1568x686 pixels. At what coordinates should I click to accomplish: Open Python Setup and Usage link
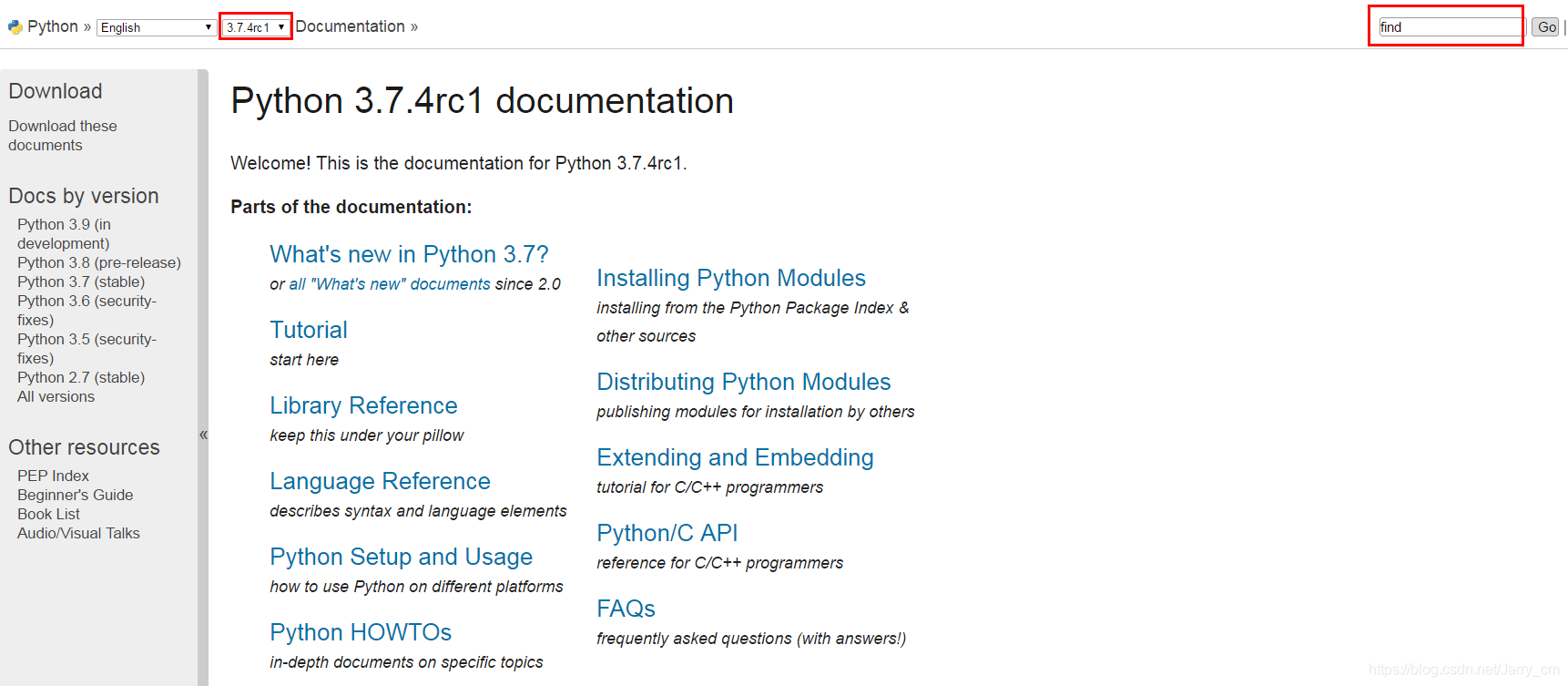(x=401, y=557)
